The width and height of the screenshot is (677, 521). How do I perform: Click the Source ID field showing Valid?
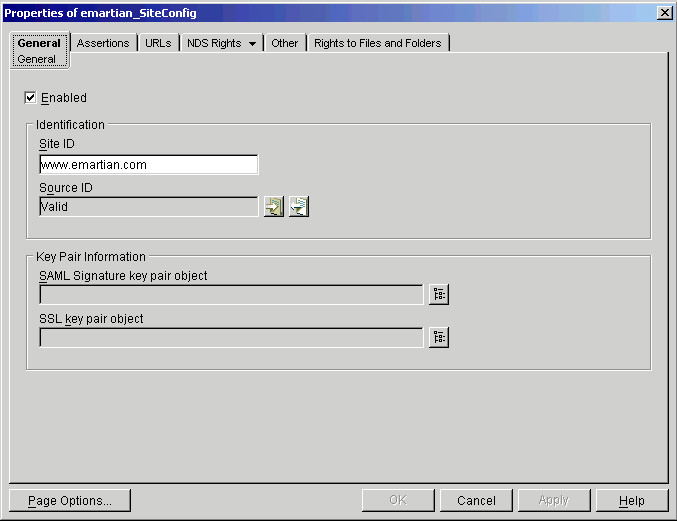click(149, 206)
